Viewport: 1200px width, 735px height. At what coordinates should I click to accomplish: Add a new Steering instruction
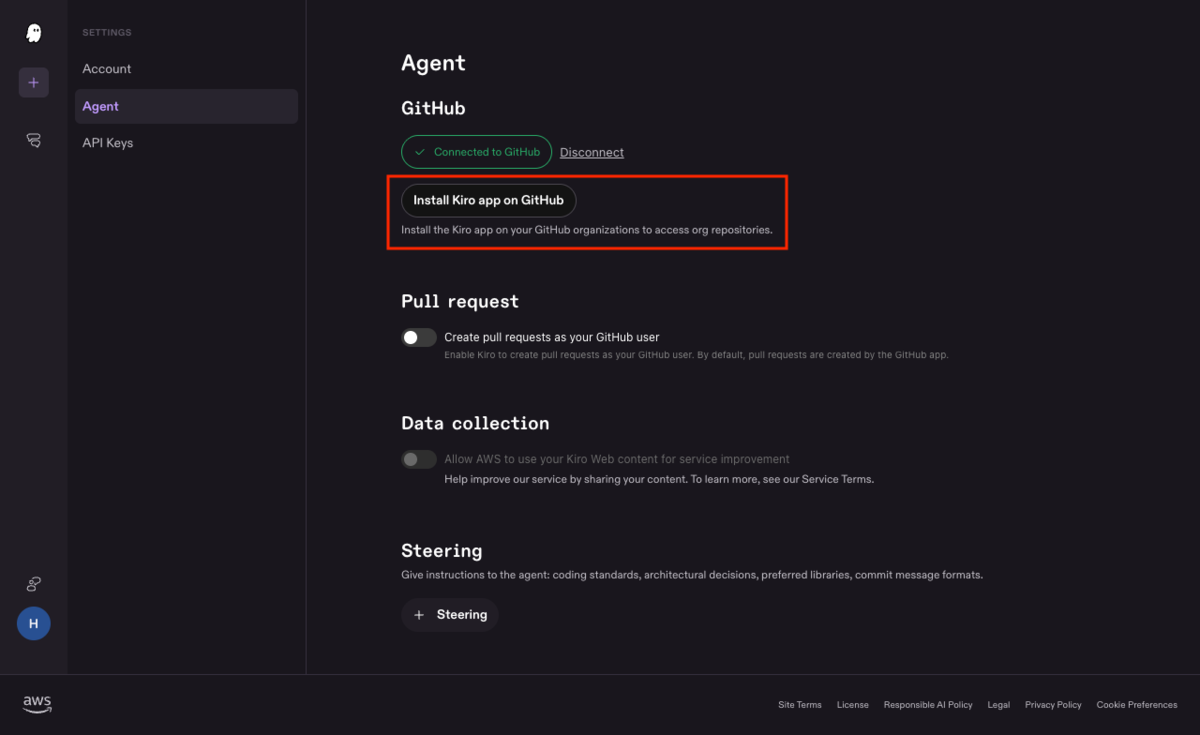450,614
